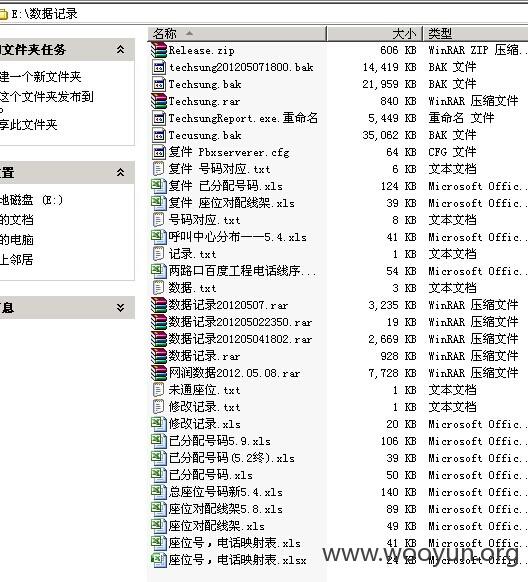This screenshot has height=582, width=528.
Task: Collapse the 其它位置 panel chevron
Action: 120,173
